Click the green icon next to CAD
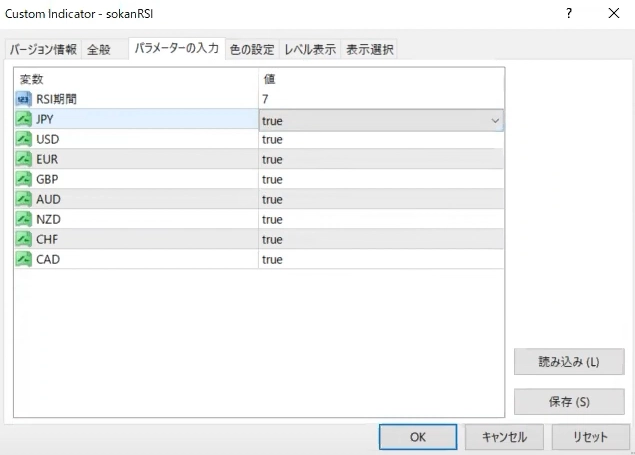Image resolution: width=635 pixels, height=455 pixels. [x=23, y=259]
